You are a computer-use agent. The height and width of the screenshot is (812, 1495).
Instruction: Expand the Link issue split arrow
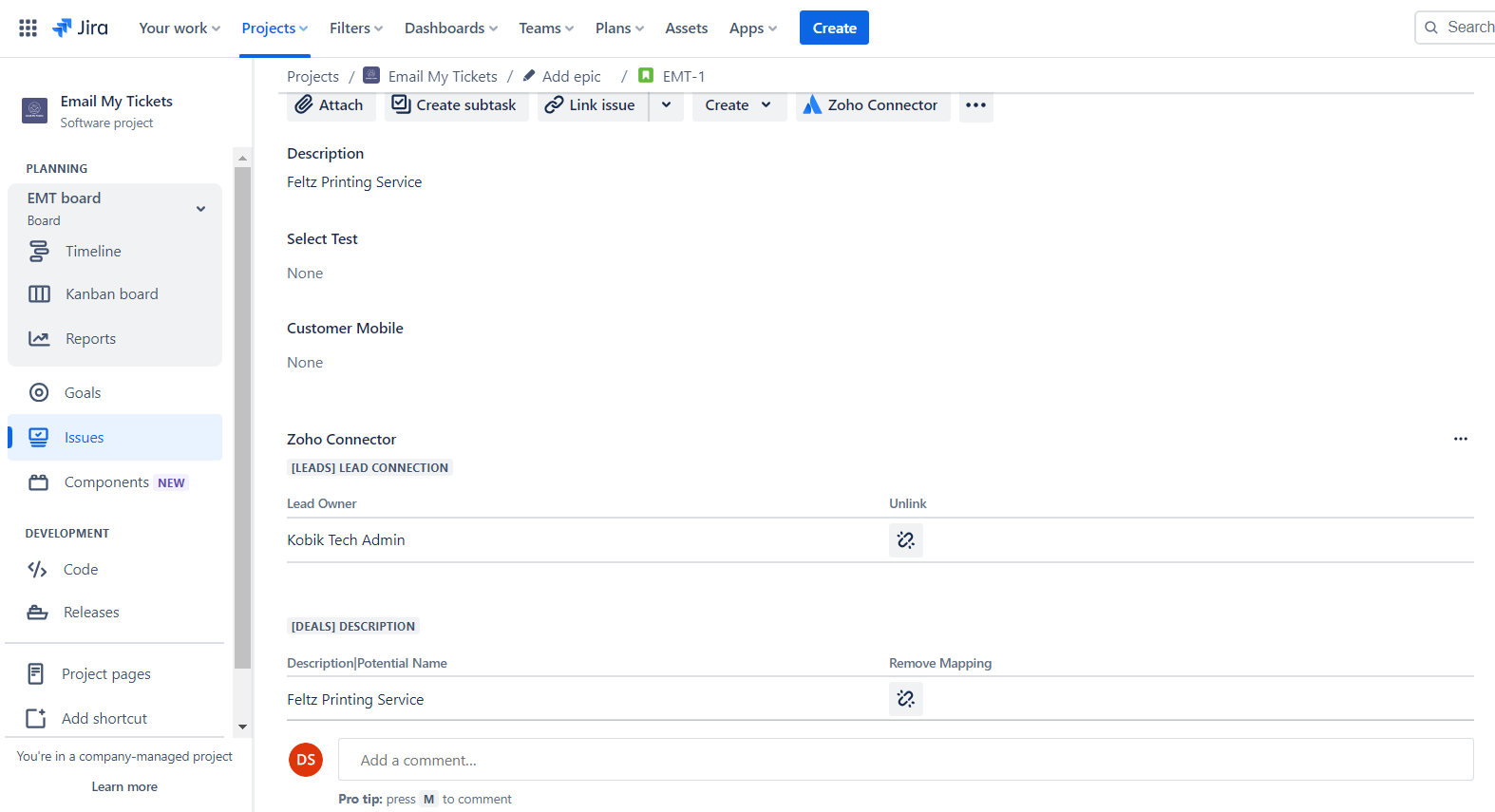(667, 104)
